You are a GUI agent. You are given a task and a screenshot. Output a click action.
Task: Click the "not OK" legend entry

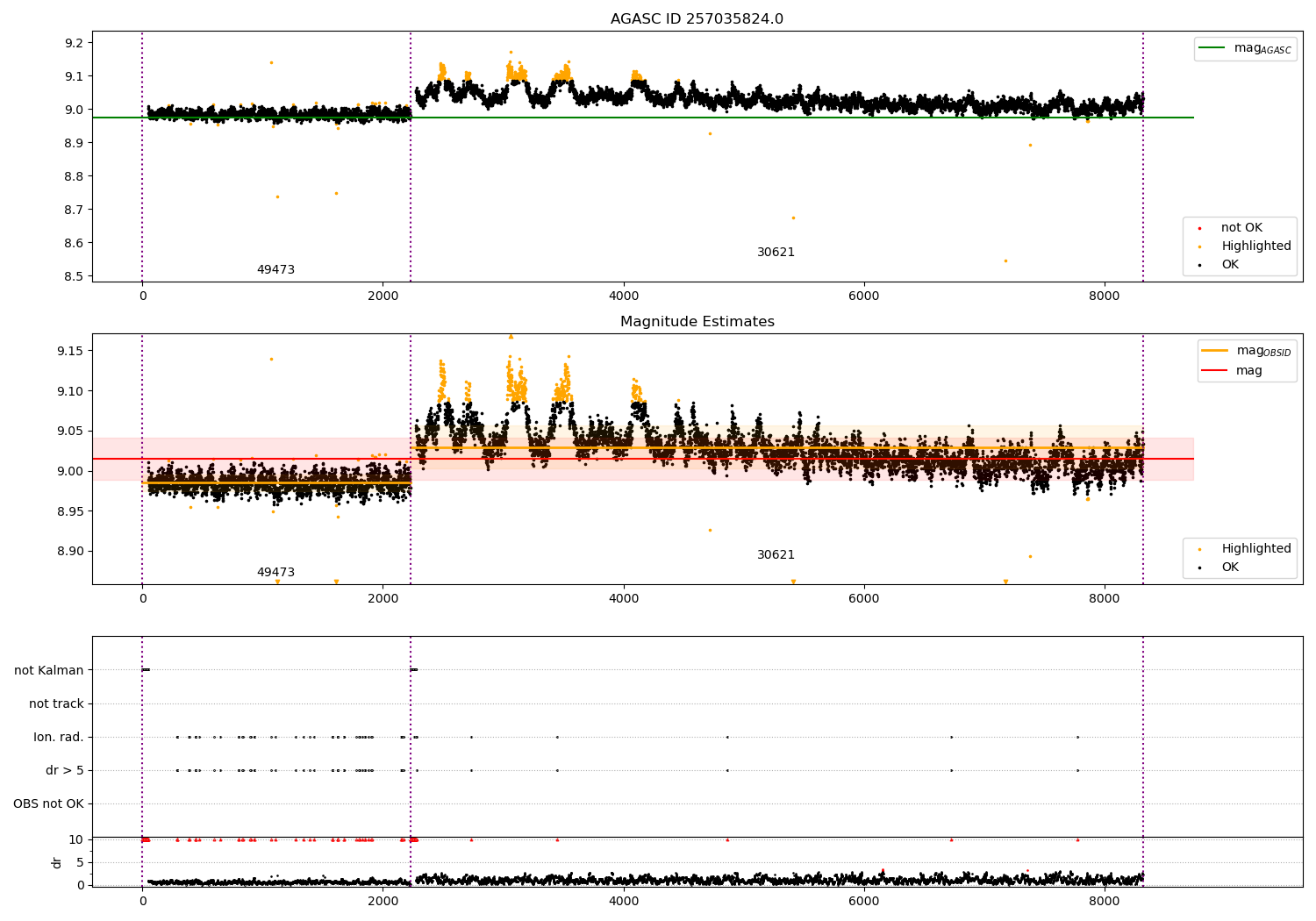pos(1231,228)
